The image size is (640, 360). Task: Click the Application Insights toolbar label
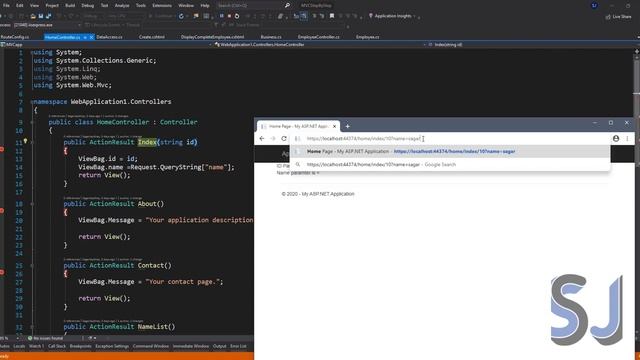tap(393, 16)
